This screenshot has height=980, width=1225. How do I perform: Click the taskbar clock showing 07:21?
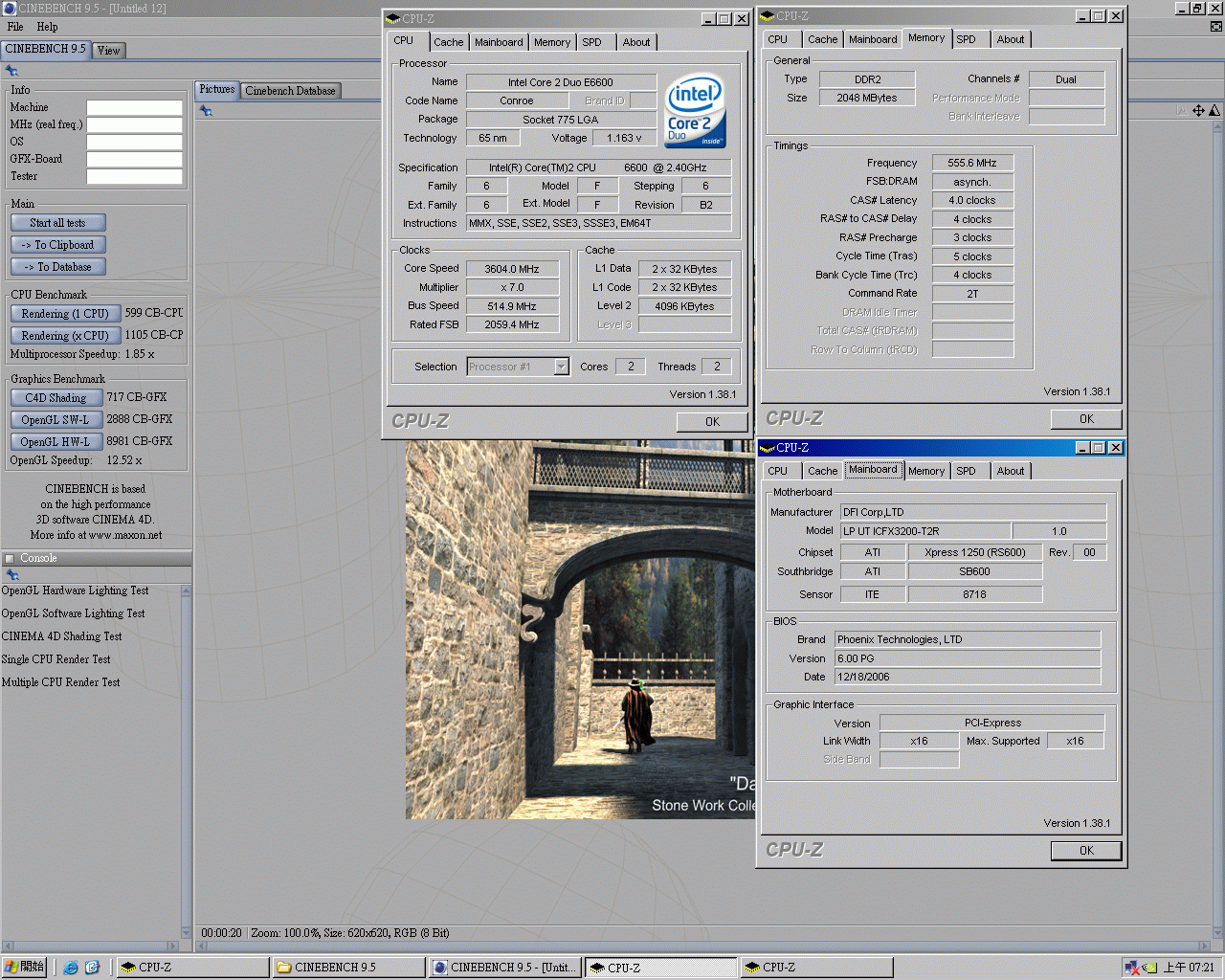(x=1189, y=968)
